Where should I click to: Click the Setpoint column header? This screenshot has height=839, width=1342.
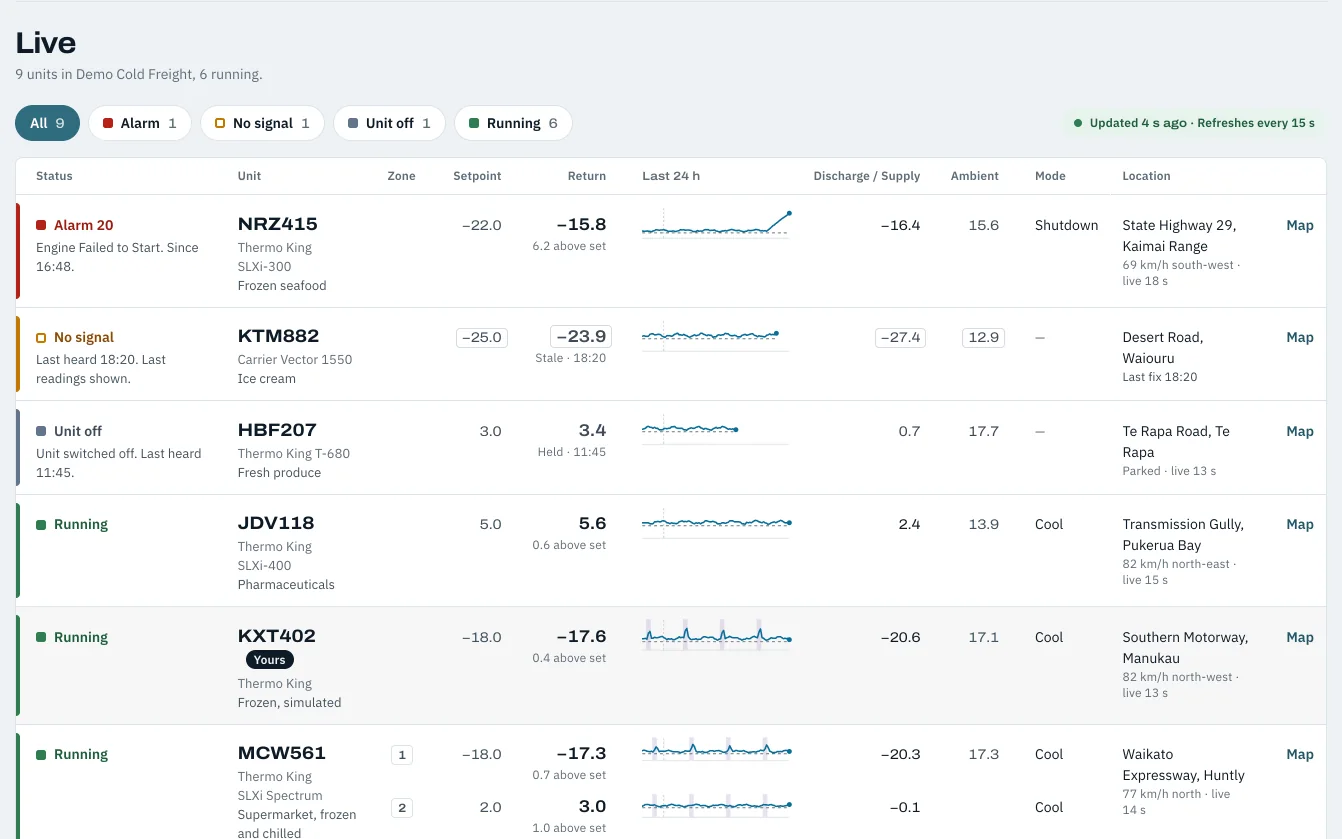coord(477,176)
